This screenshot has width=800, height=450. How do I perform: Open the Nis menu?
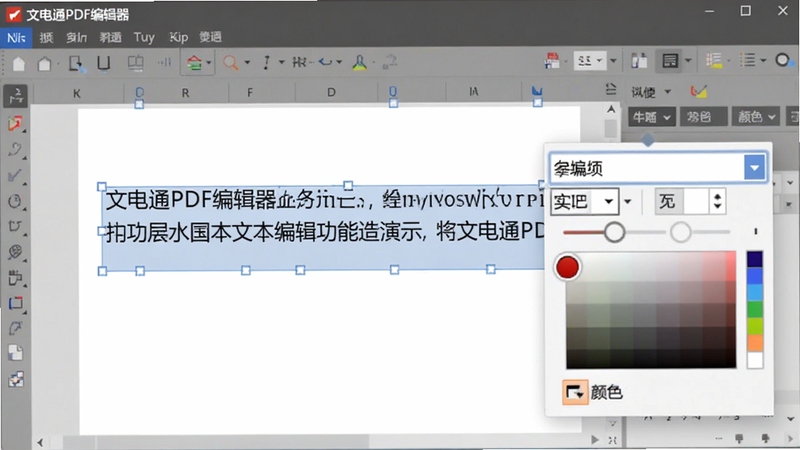click(16, 37)
